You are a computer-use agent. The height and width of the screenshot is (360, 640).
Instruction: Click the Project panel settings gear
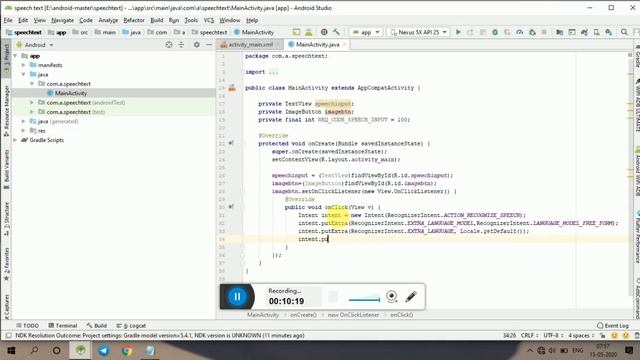pyautogui.click(x=197, y=44)
